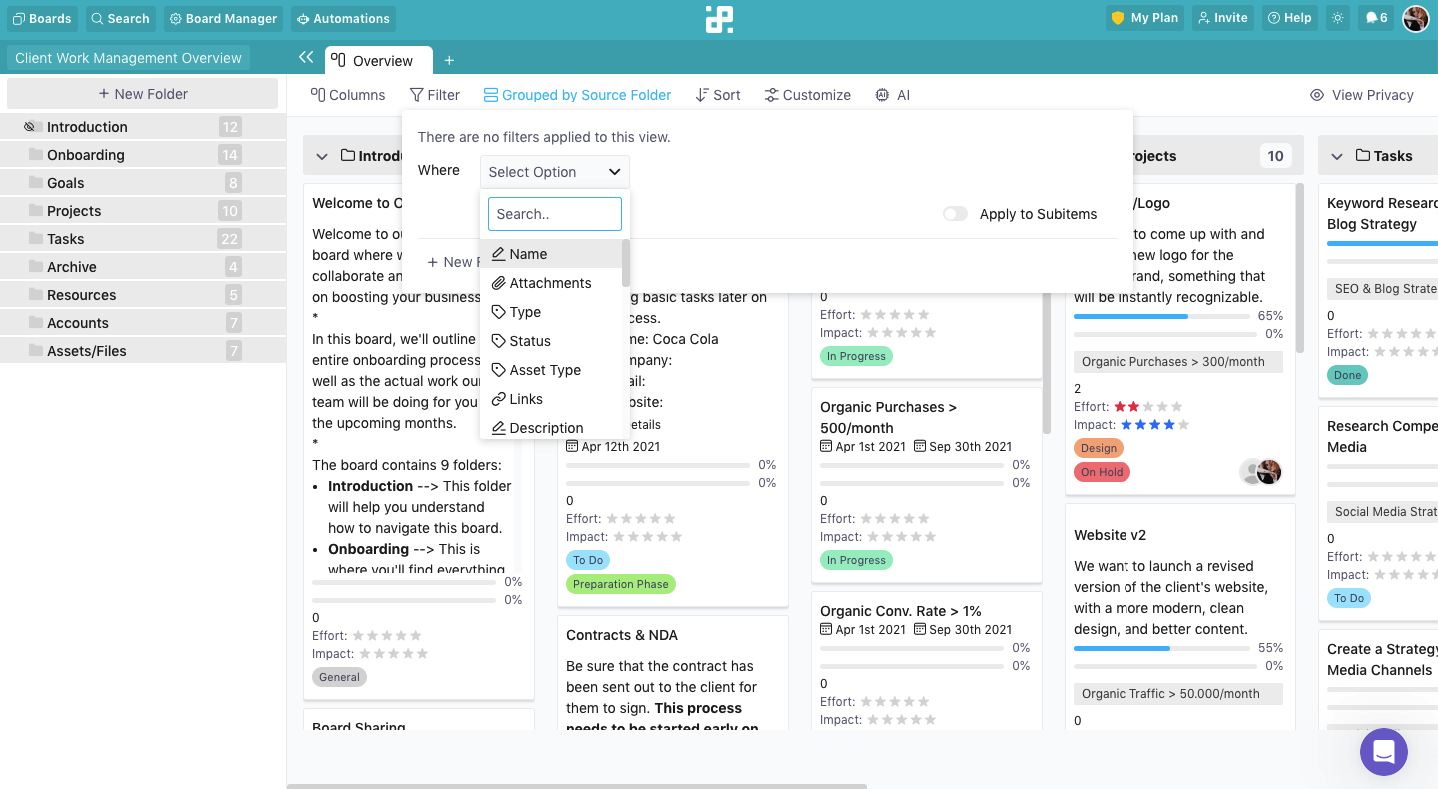Click the Done tag in Tasks column
The image size is (1438, 789).
tap(1348, 375)
